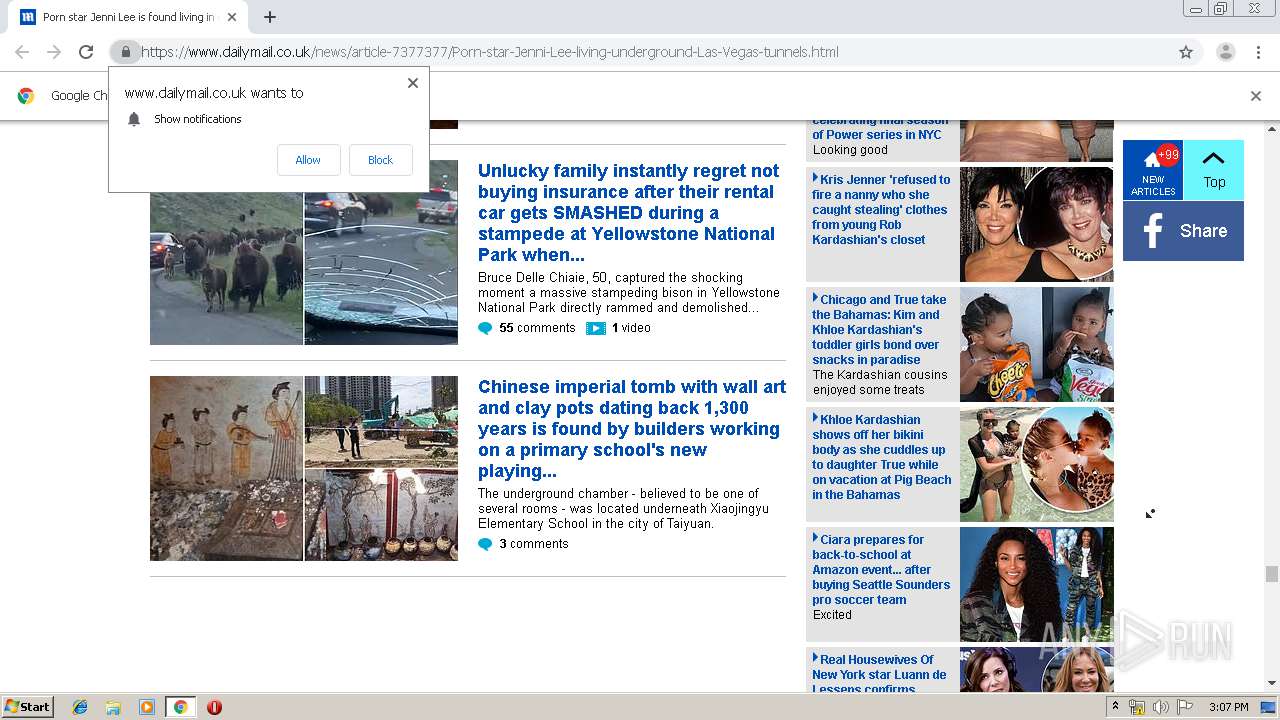Jump to Top of page button

(1214, 170)
